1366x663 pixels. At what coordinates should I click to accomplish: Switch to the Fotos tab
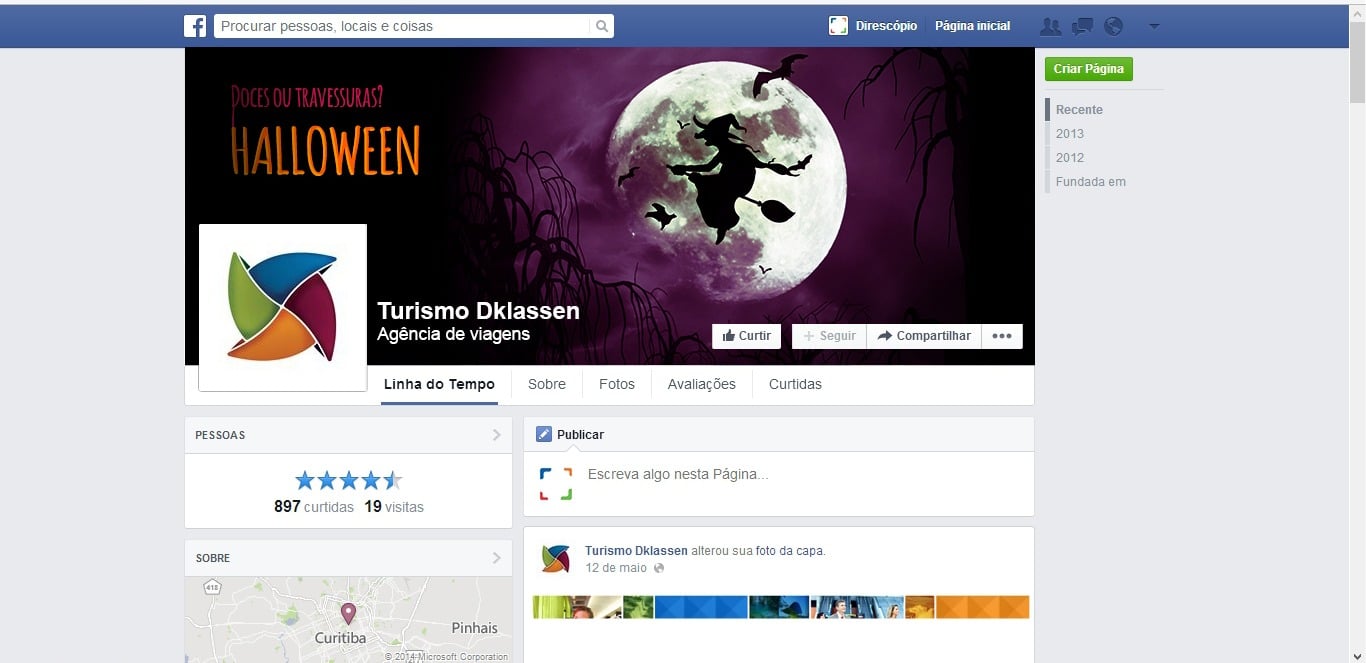[616, 384]
